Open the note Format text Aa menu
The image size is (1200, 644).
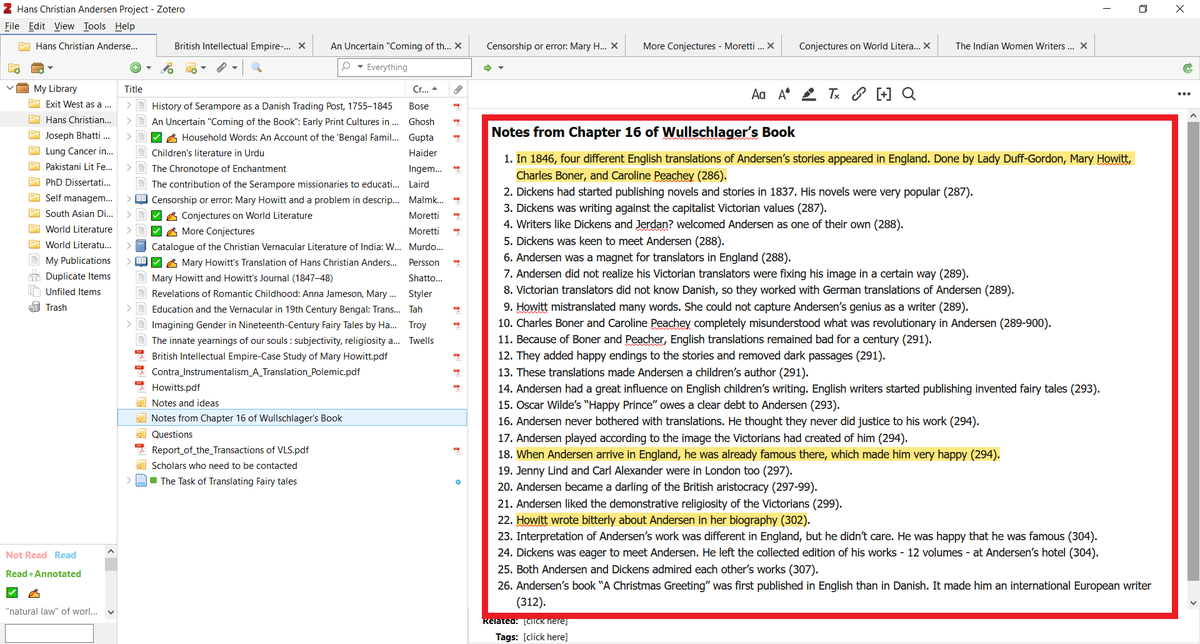click(x=758, y=94)
